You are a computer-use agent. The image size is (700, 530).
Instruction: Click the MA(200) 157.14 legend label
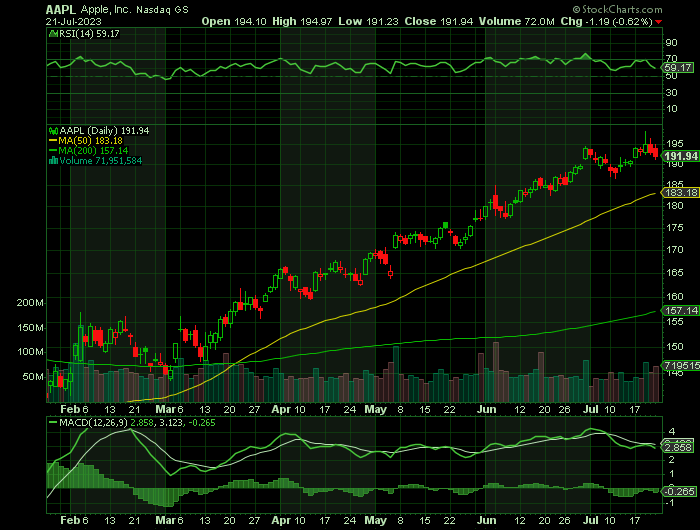pyautogui.click(x=93, y=151)
